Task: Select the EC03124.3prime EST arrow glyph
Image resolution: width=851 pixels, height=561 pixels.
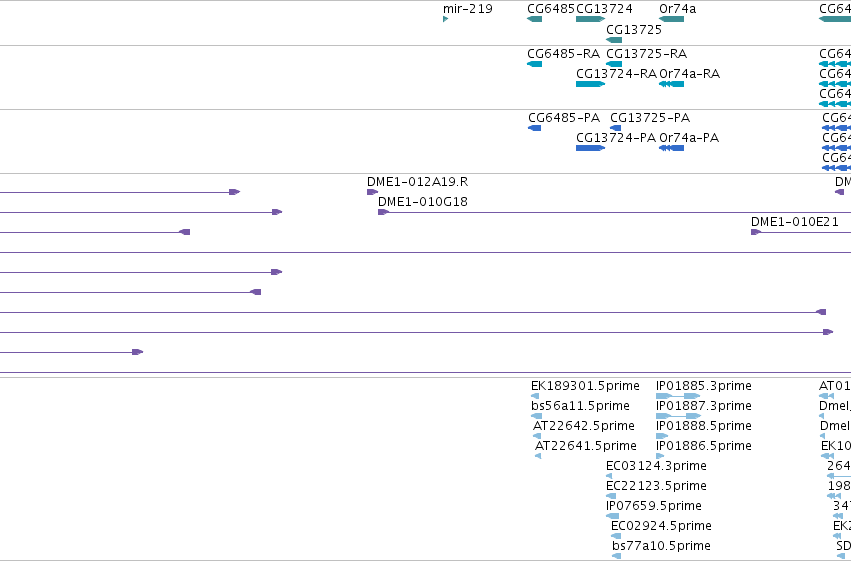Action: point(609,476)
